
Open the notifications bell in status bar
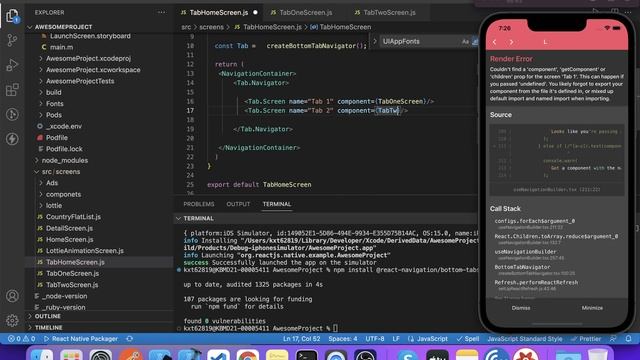[629, 339]
